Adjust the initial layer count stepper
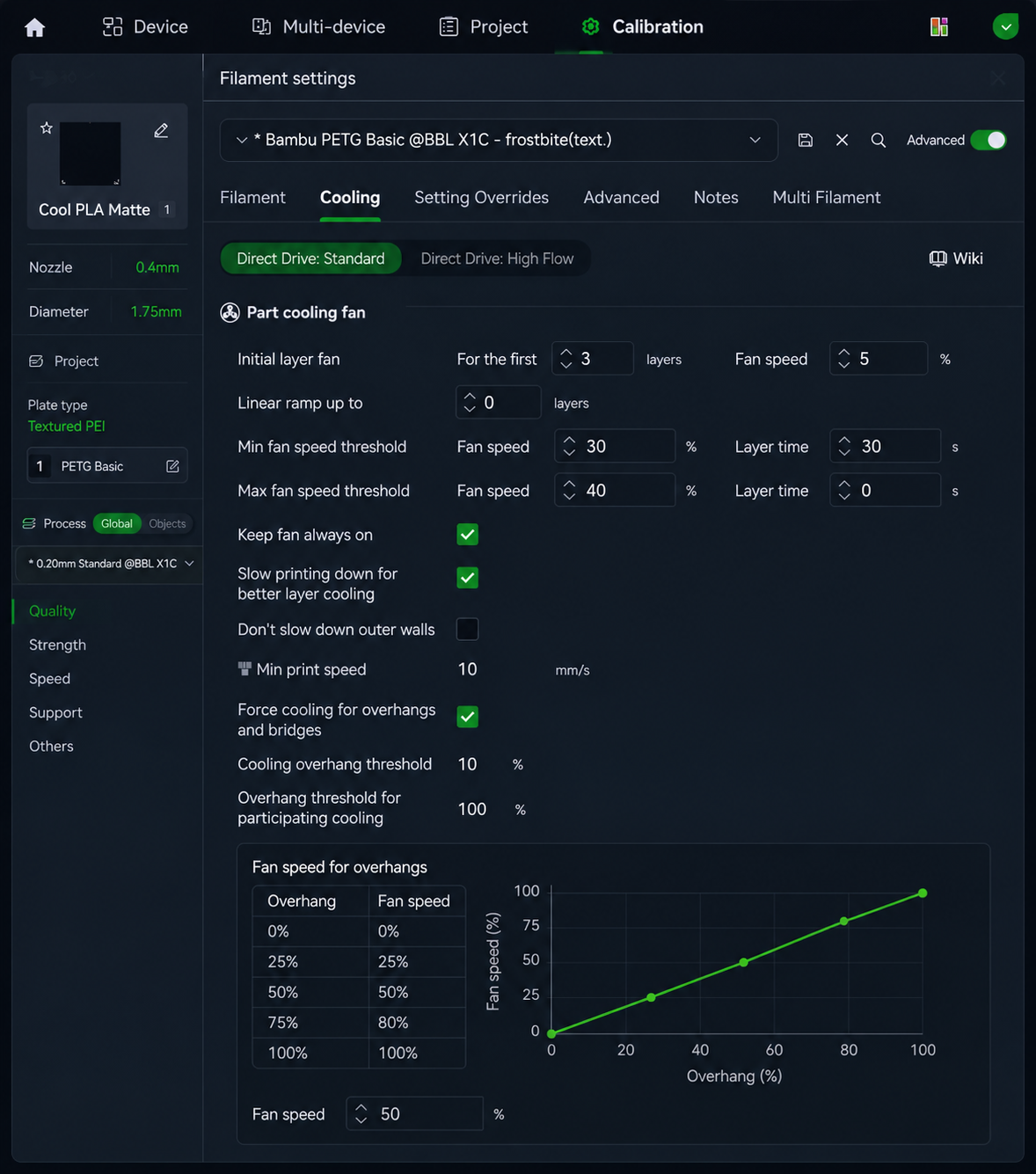This screenshot has height=1174, width=1036. click(x=566, y=359)
